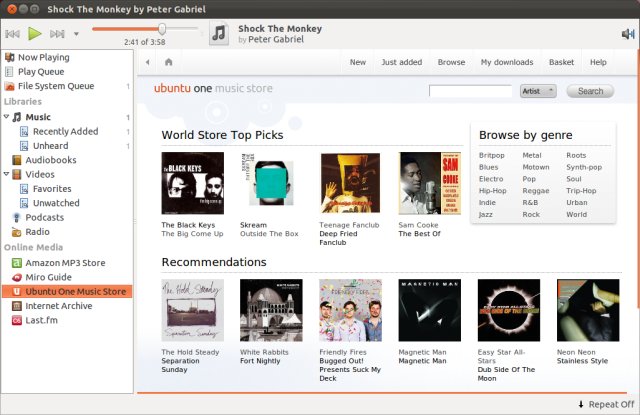This screenshot has width=640, height=415.
Task: Open the New tab in the store
Action: coord(358,62)
